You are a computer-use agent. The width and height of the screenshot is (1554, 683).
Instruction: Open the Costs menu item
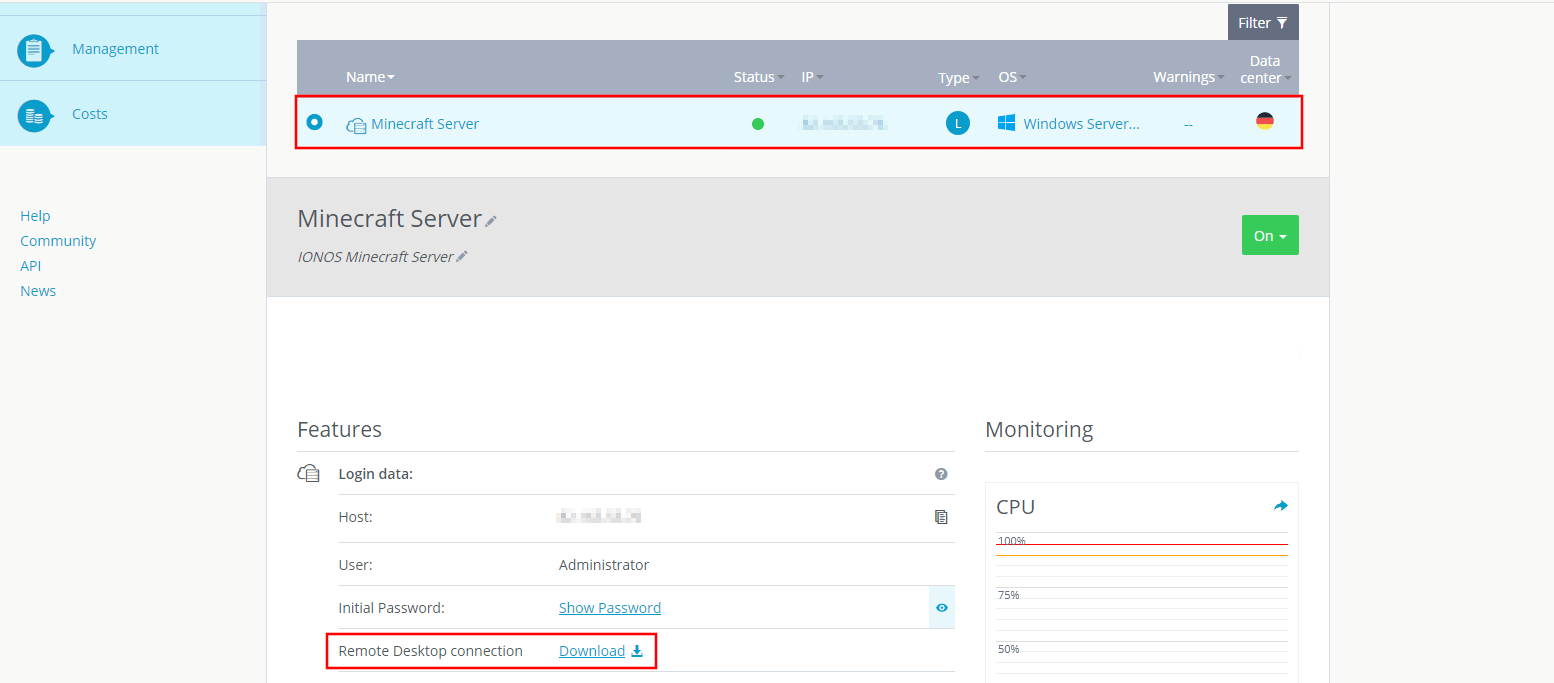point(90,114)
